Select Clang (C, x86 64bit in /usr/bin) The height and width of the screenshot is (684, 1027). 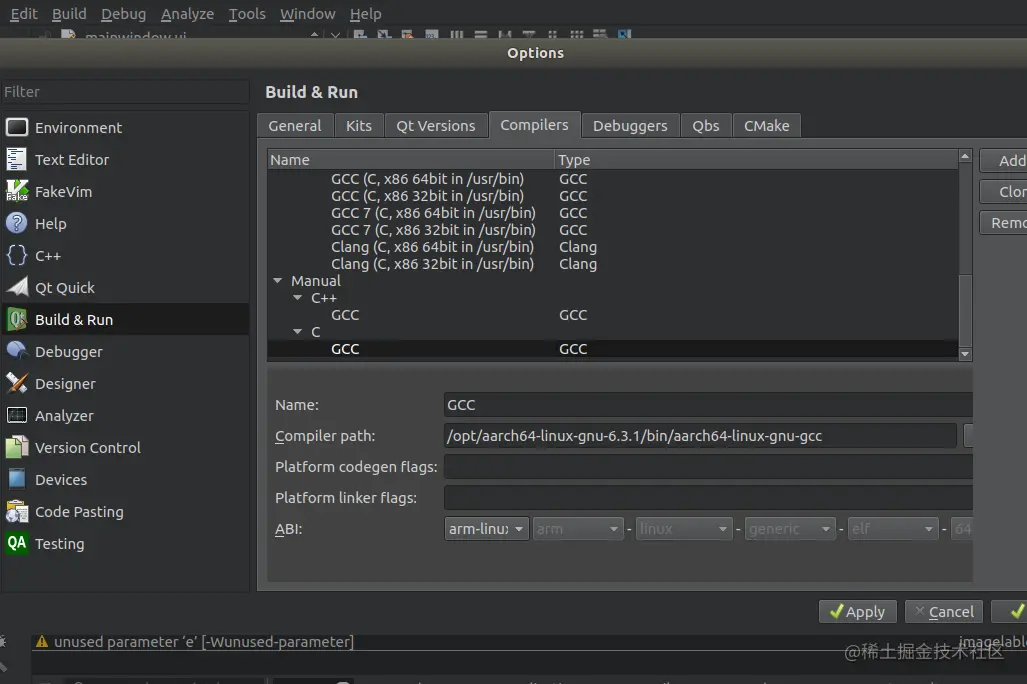(612, 247)
